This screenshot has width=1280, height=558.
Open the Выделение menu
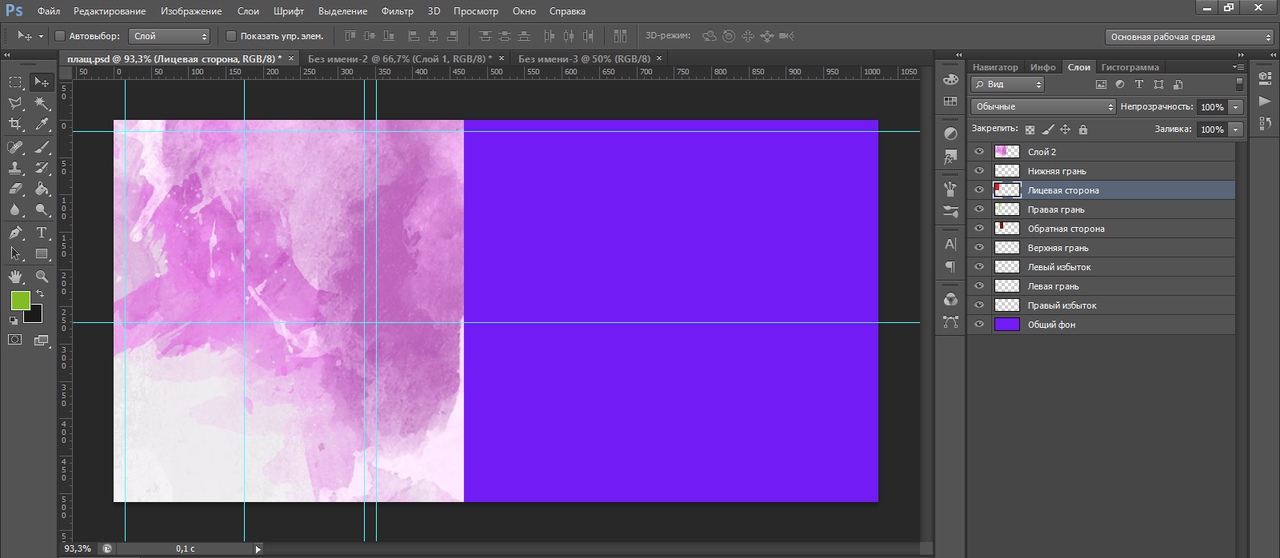click(342, 11)
